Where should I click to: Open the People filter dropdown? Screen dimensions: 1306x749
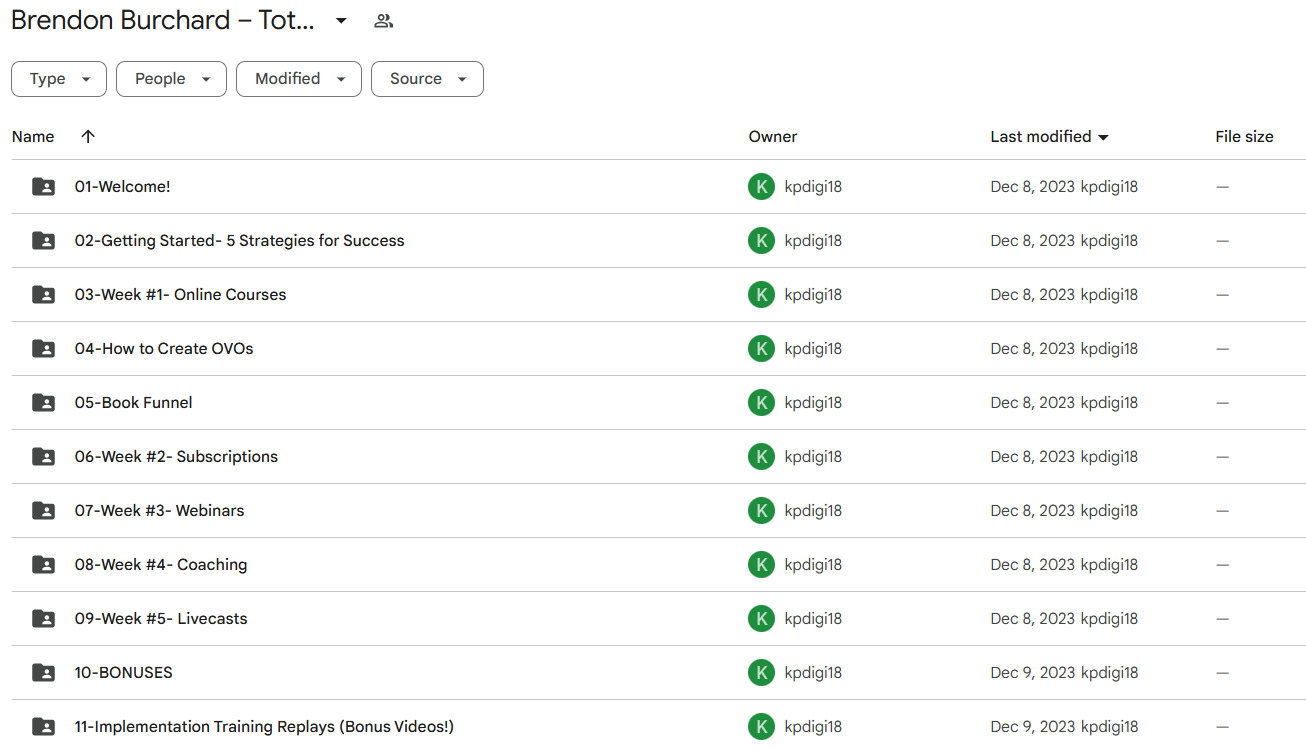tap(171, 79)
